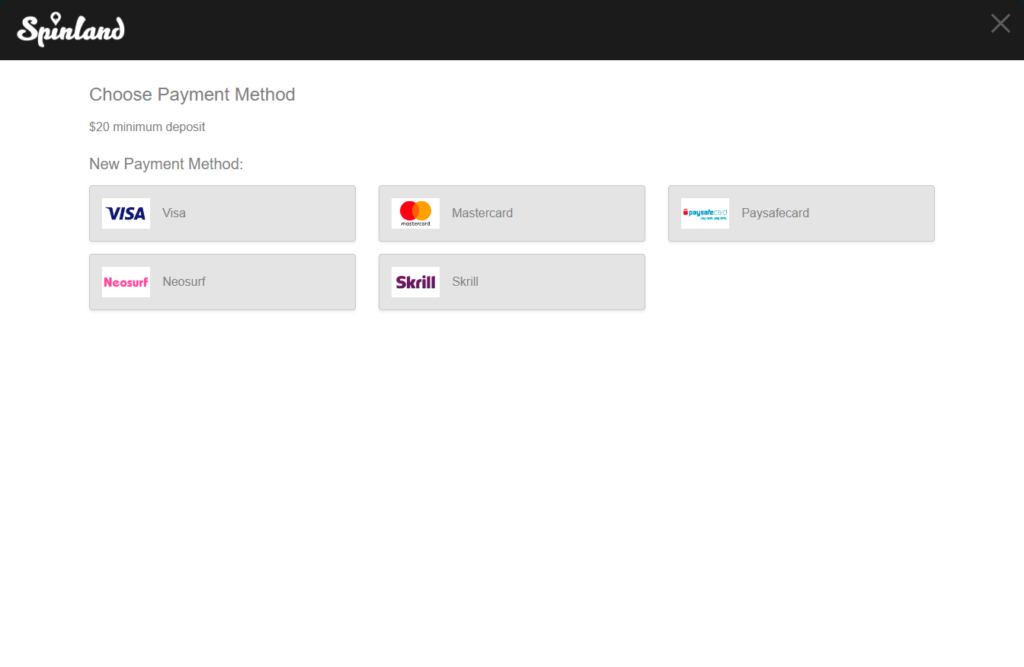Click the Visa logo icon

(126, 213)
